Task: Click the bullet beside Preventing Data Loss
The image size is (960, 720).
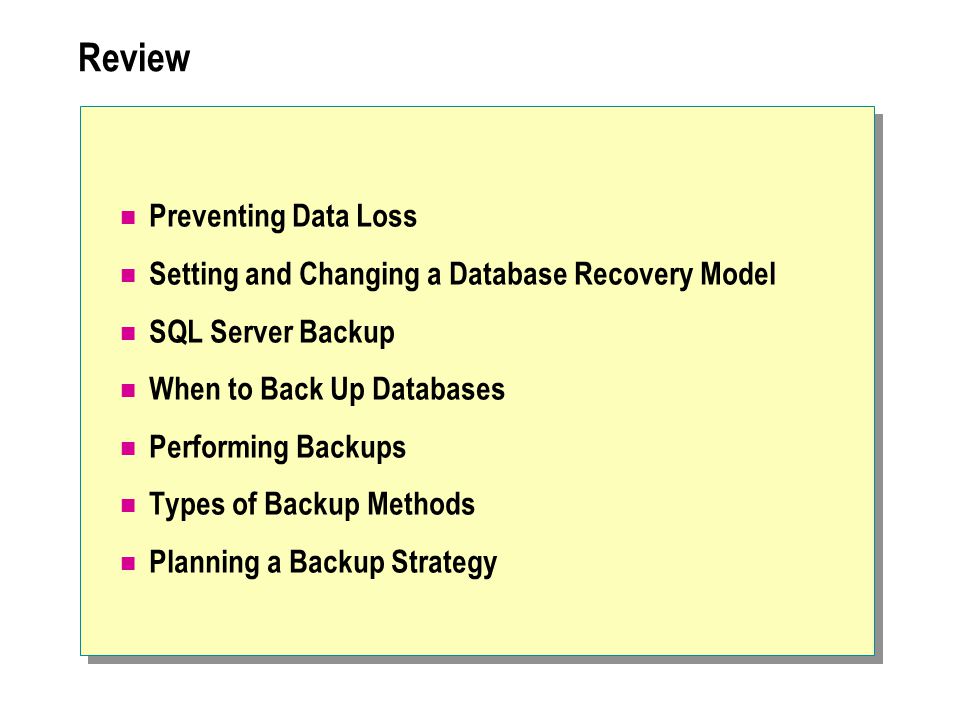Action: (128, 217)
